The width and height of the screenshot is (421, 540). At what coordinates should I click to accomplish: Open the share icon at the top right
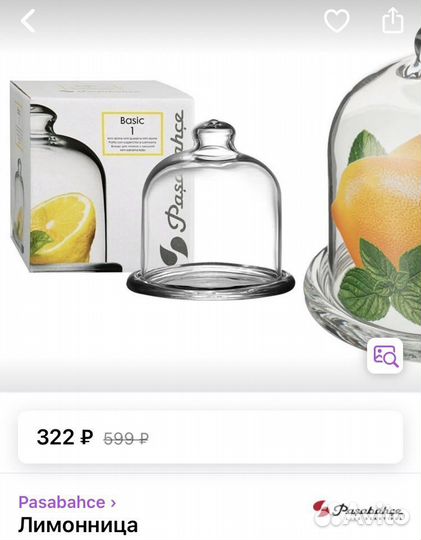(393, 20)
